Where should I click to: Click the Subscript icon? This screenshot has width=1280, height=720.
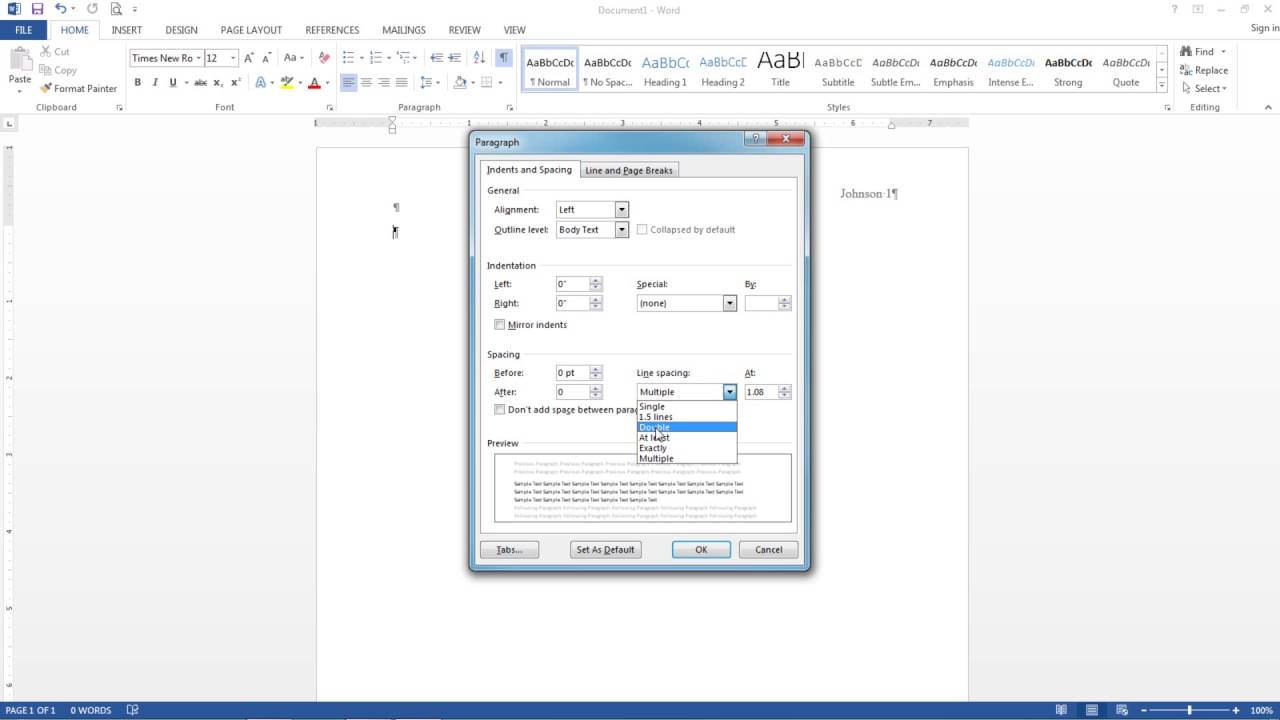[218, 83]
